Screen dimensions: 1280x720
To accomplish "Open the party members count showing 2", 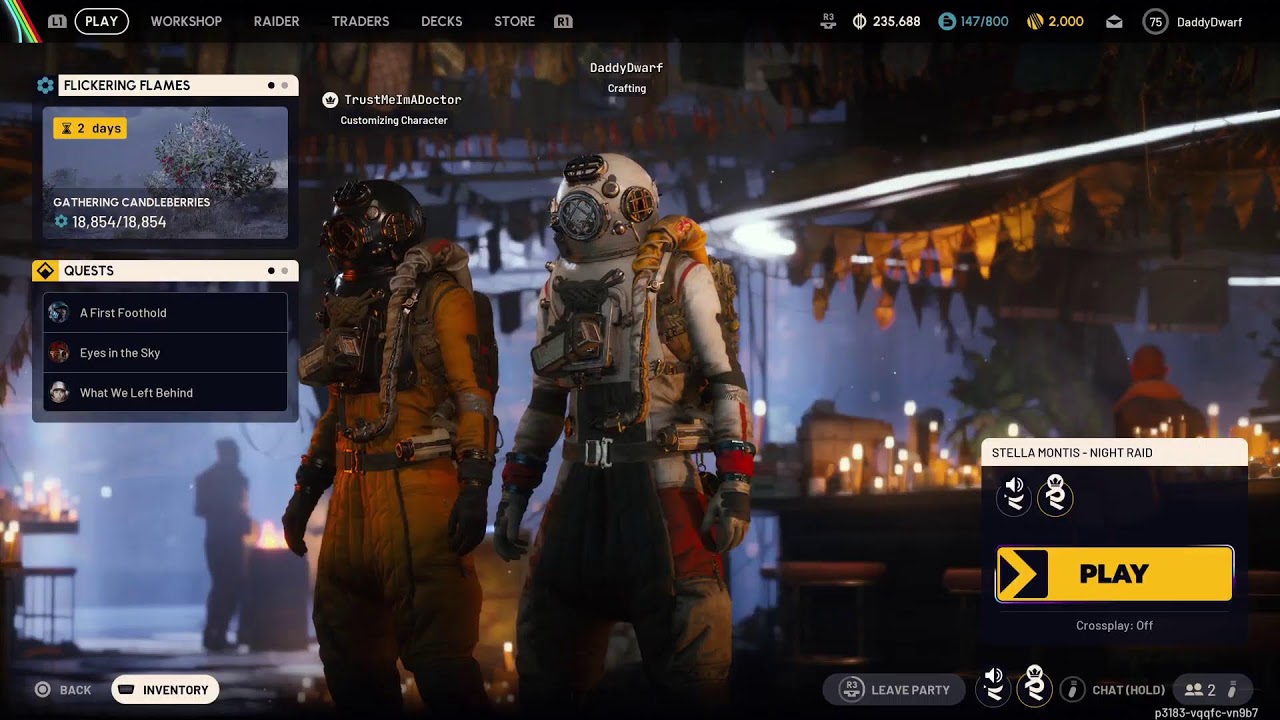I will pyautogui.click(x=1211, y=690).
